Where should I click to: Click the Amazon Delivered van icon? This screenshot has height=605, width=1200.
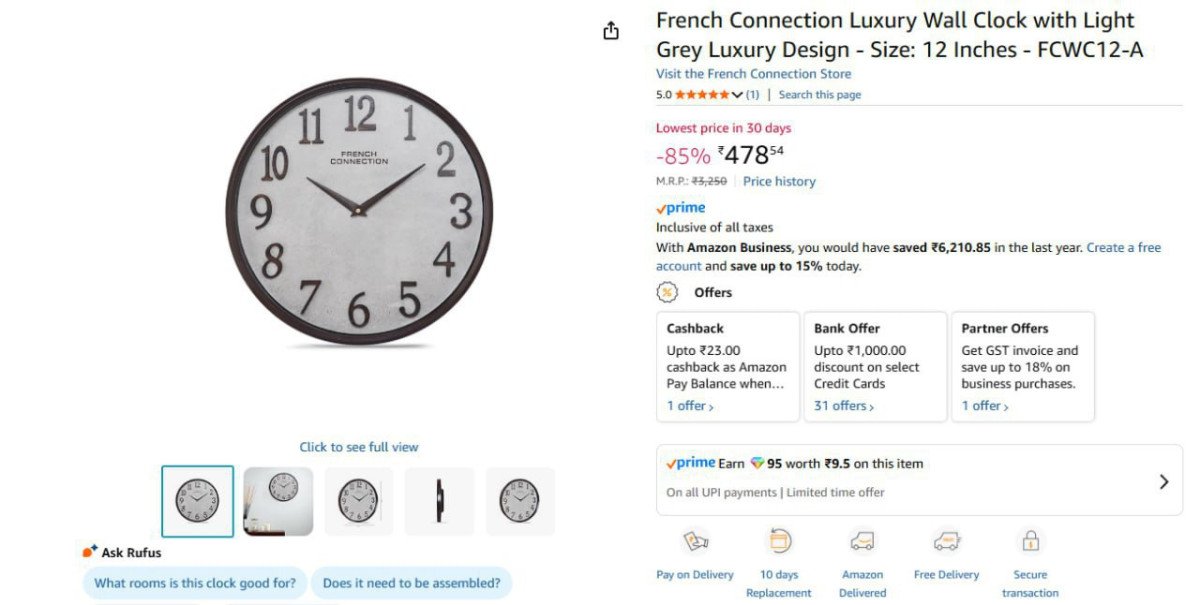[862, 539]
